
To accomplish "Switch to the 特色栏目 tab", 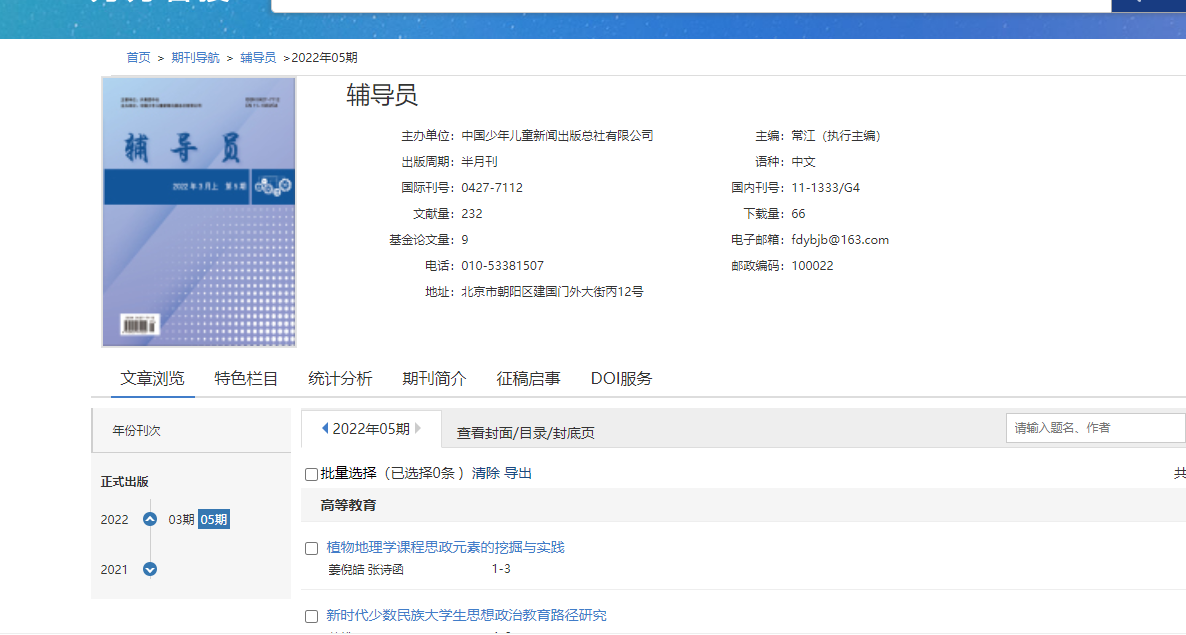I will 246,378.
